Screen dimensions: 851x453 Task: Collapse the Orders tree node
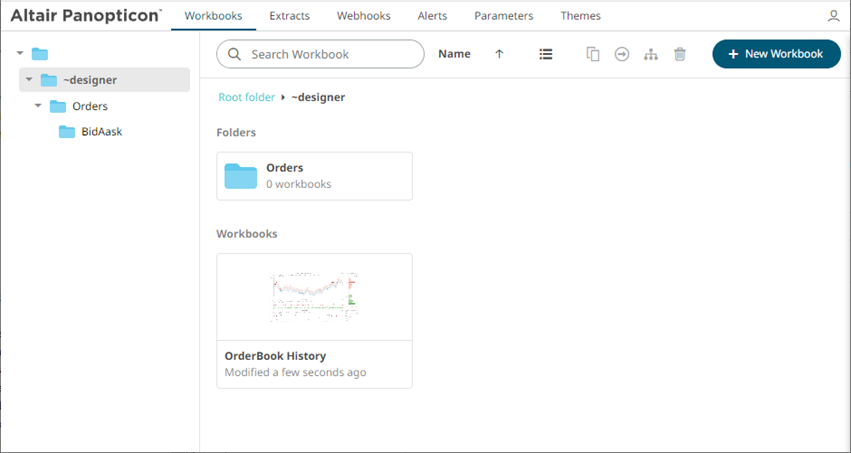(x=38, y=106)
